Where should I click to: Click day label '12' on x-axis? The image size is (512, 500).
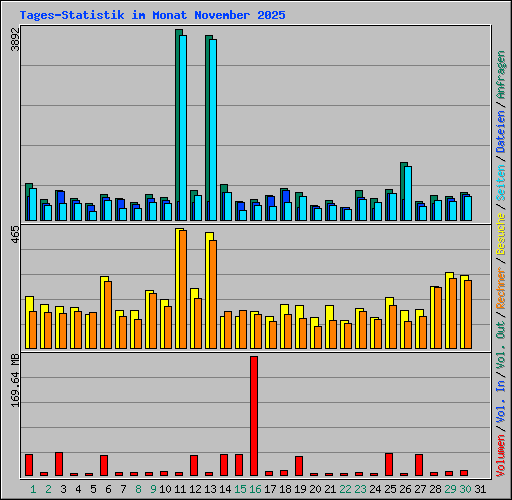click(195, 489)
